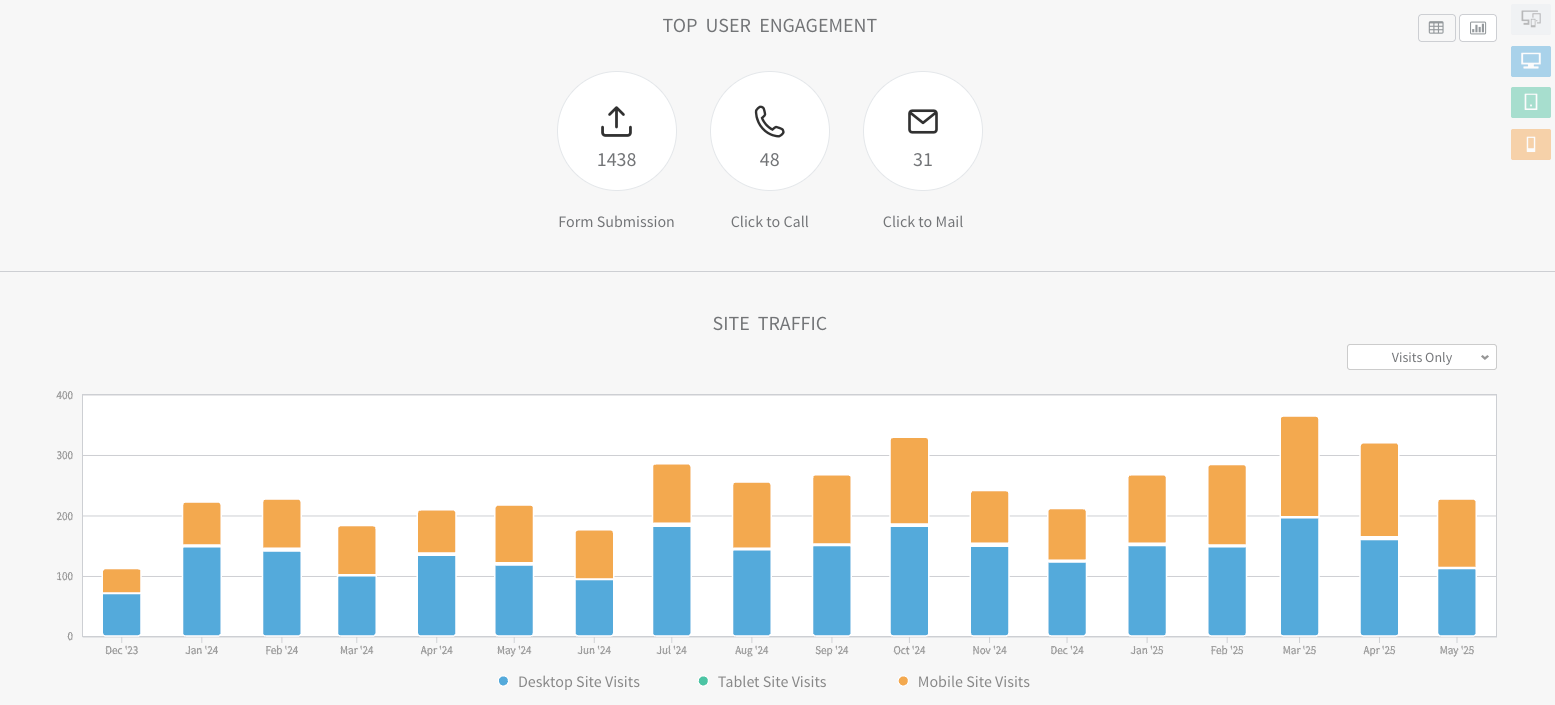Click the Click to Call label
Viewport: 1555px width, 705px height.
point(769,222)
